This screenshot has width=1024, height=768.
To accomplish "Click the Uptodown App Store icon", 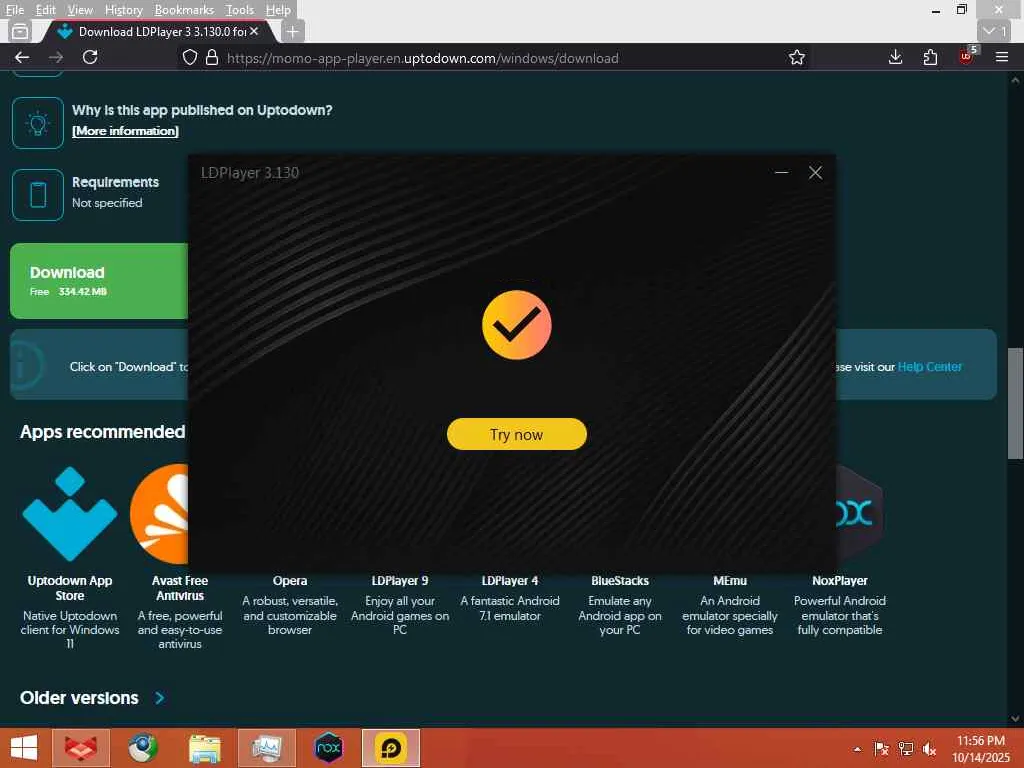I will pos(69,515).
